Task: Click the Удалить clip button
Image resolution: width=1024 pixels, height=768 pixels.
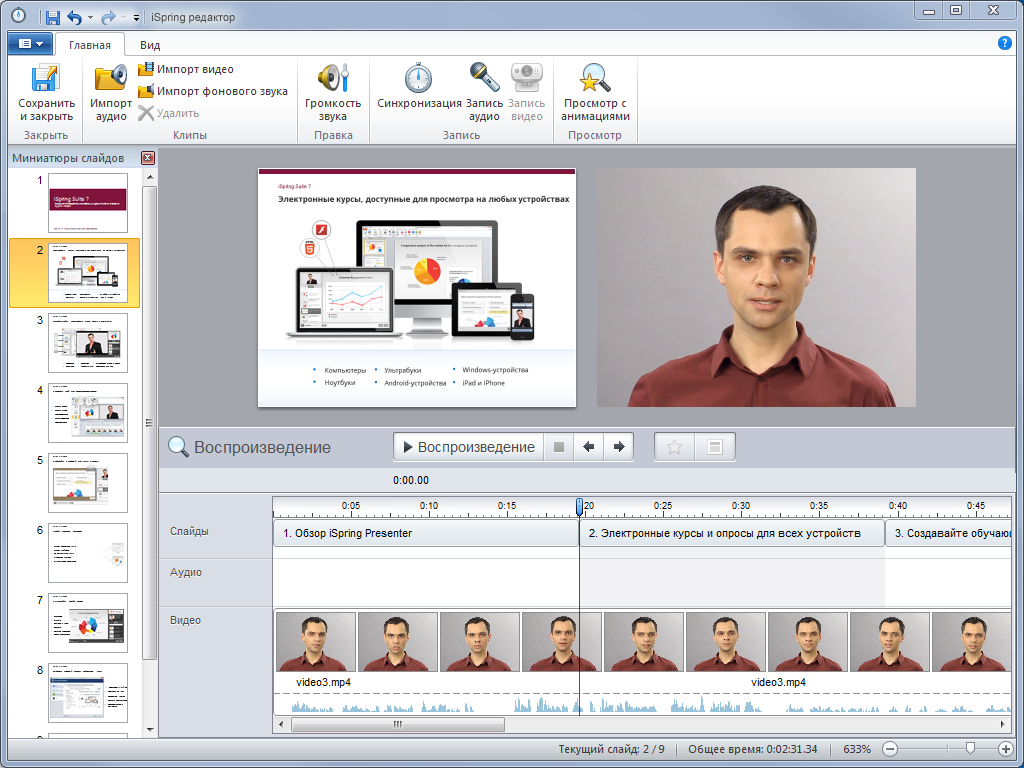Action: tap(169, 113)
